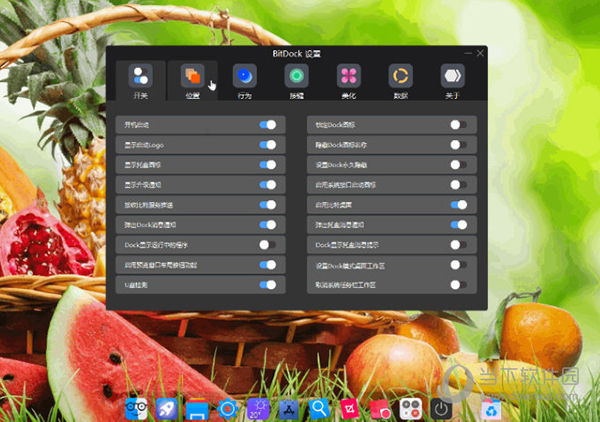Turn off the 显示启动Logo switch

pyautogui.click(x=268, y=145)
